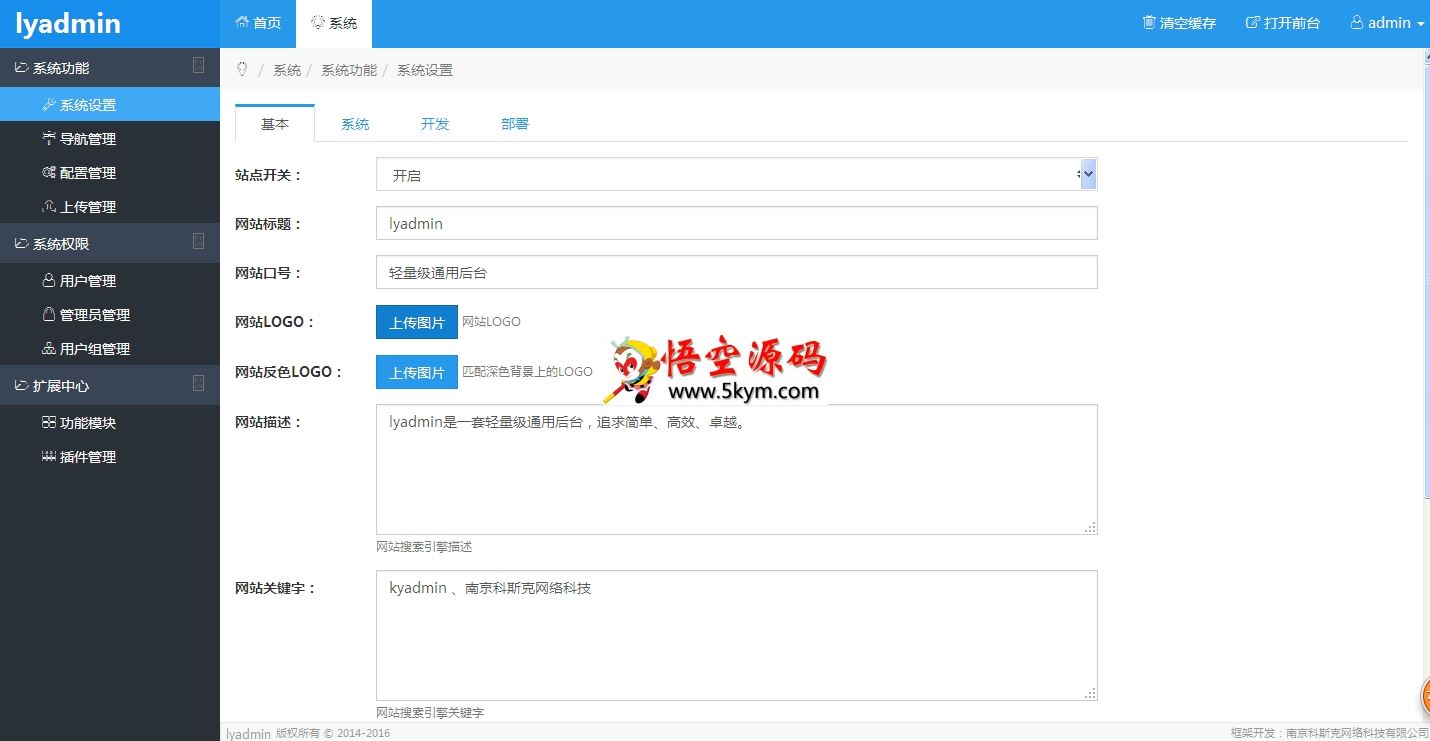Click the gear icon in 系统 tab
1430x741 pixels.
click(318, 22)
